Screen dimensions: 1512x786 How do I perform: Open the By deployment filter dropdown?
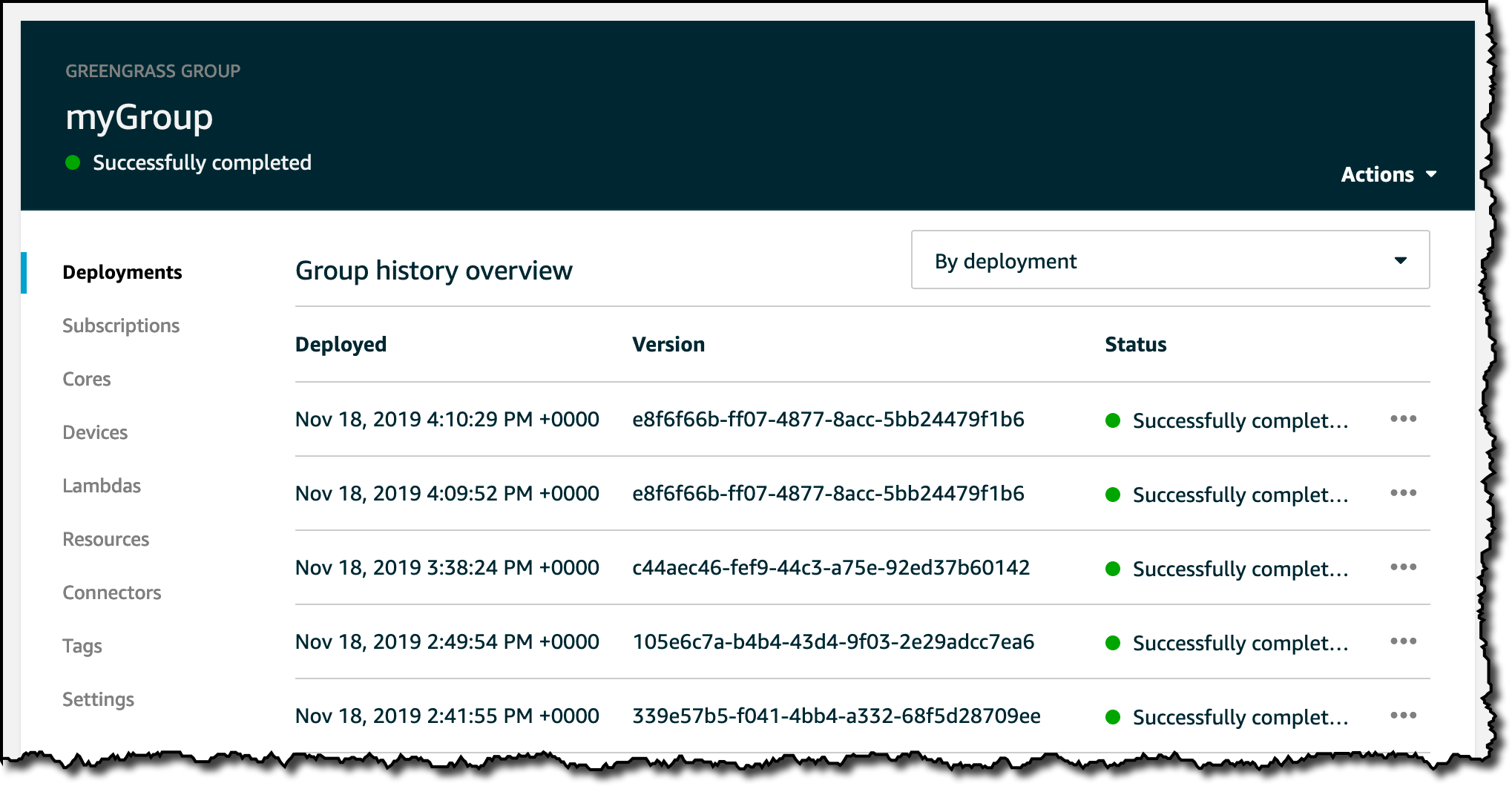point(1170,260)
